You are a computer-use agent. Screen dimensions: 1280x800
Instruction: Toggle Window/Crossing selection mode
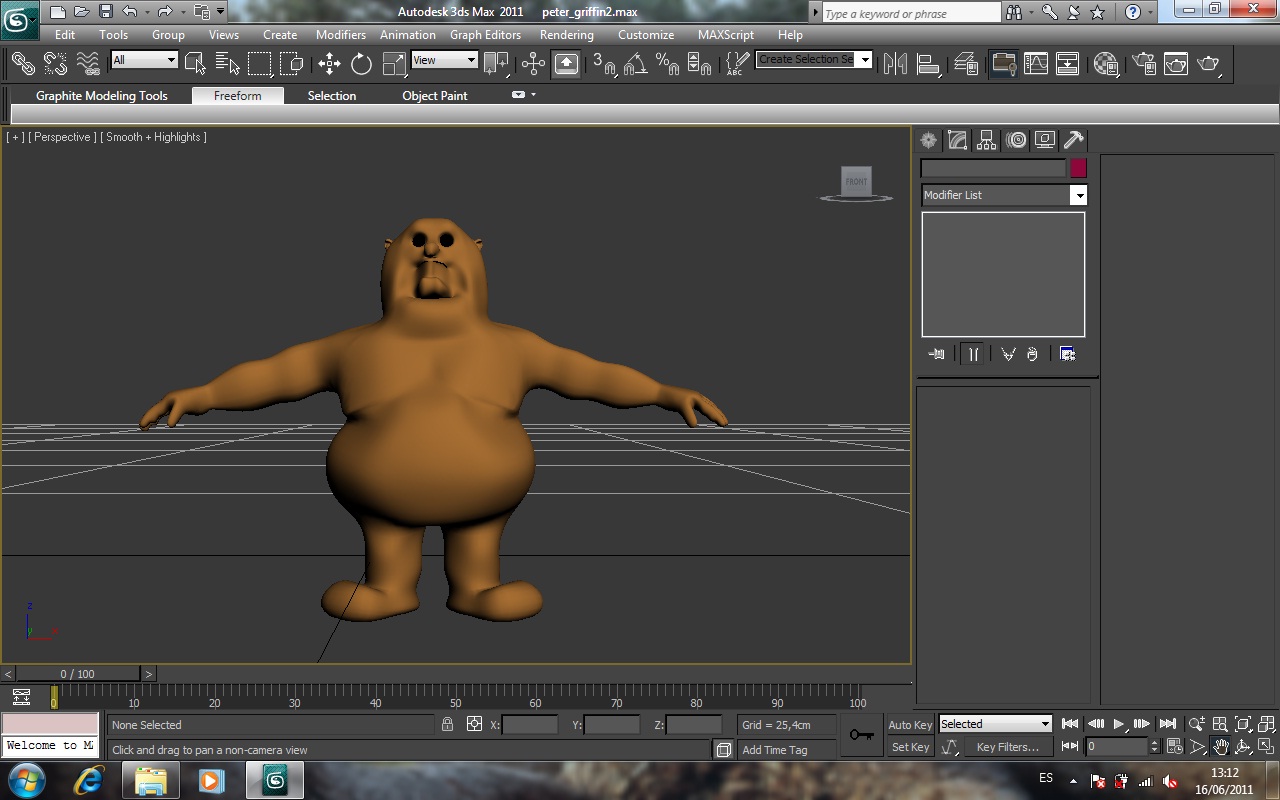coord(292,63)
